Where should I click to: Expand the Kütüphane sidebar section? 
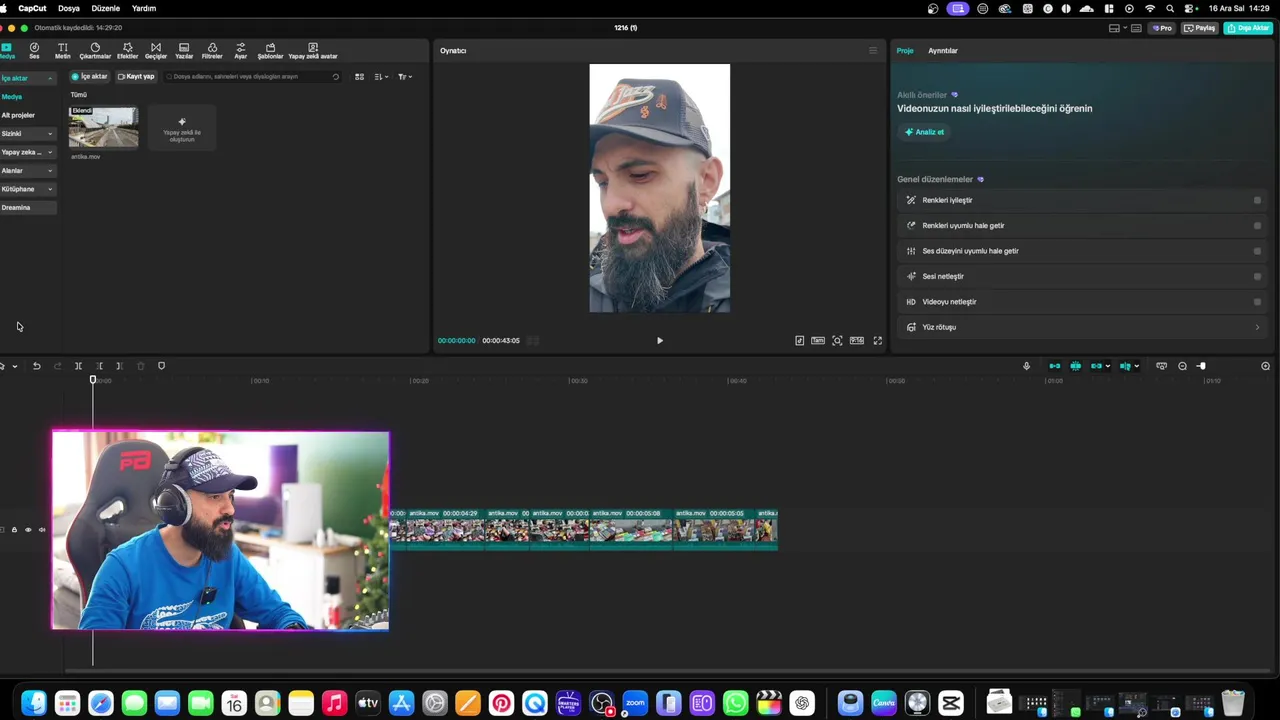tap(50, 189)
